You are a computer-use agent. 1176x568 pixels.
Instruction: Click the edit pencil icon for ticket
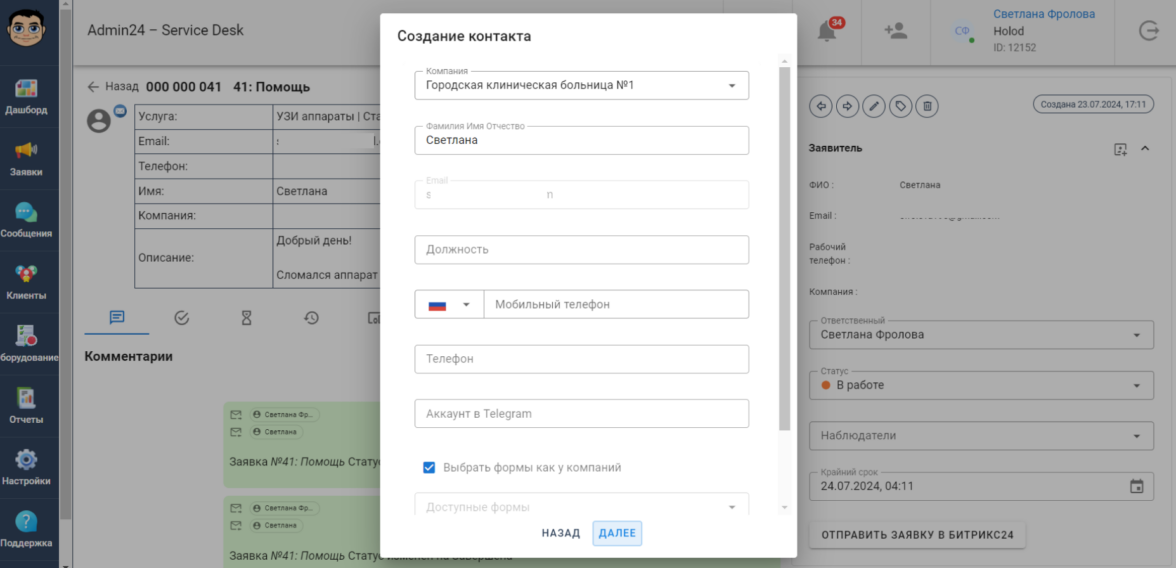click(x=873, y=105)
